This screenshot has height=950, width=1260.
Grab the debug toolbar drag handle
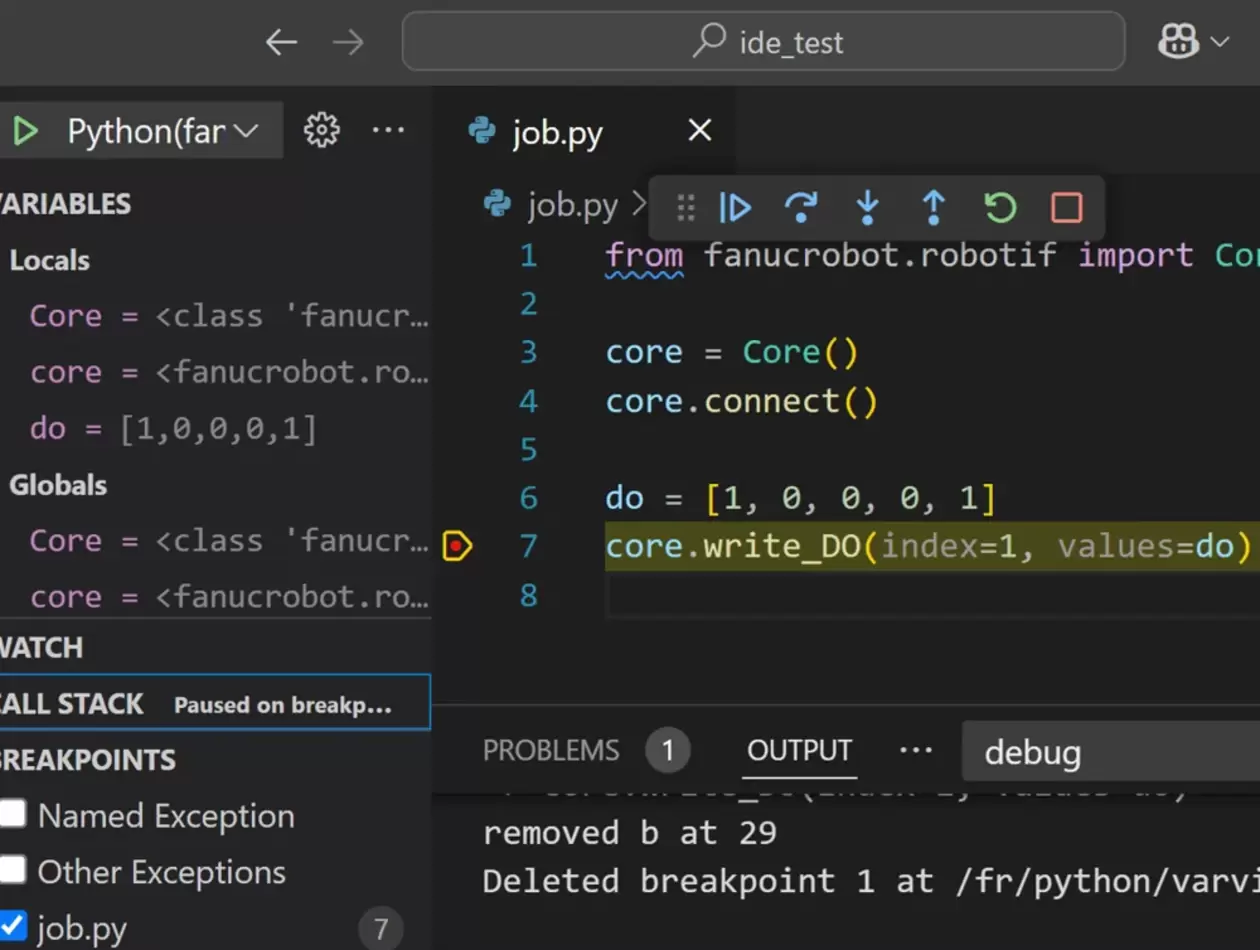(685, 207)
